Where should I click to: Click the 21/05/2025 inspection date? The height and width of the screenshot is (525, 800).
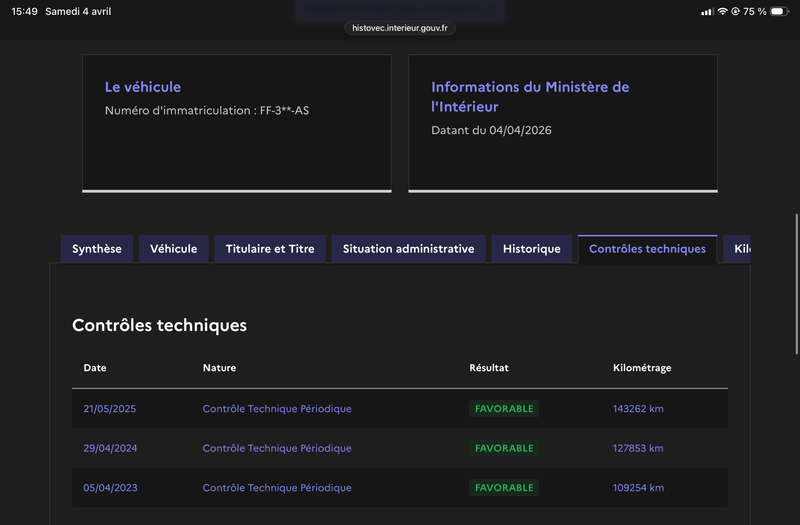tap(109, 409)
